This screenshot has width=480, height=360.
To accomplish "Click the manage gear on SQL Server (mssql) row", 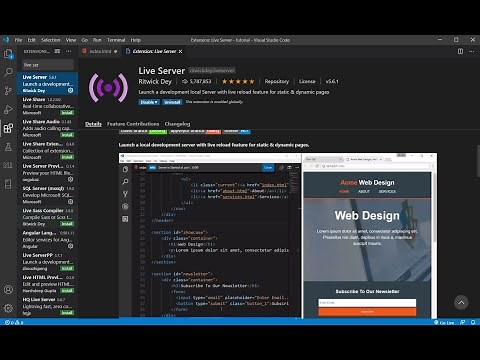I will [x=71, y=202].
